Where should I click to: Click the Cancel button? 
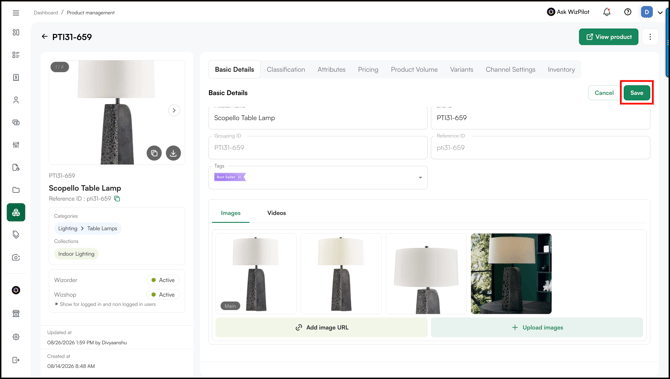604,93
